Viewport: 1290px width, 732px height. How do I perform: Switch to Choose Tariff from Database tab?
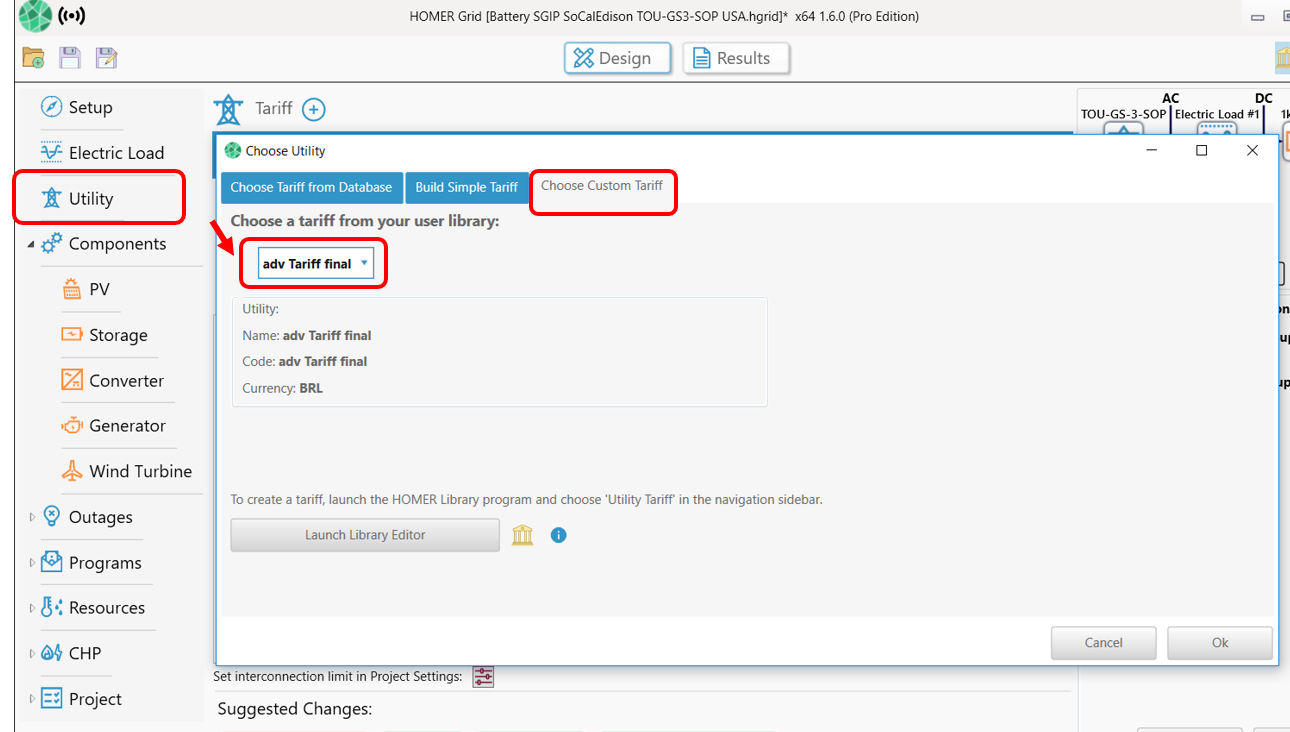pos(311,187)
